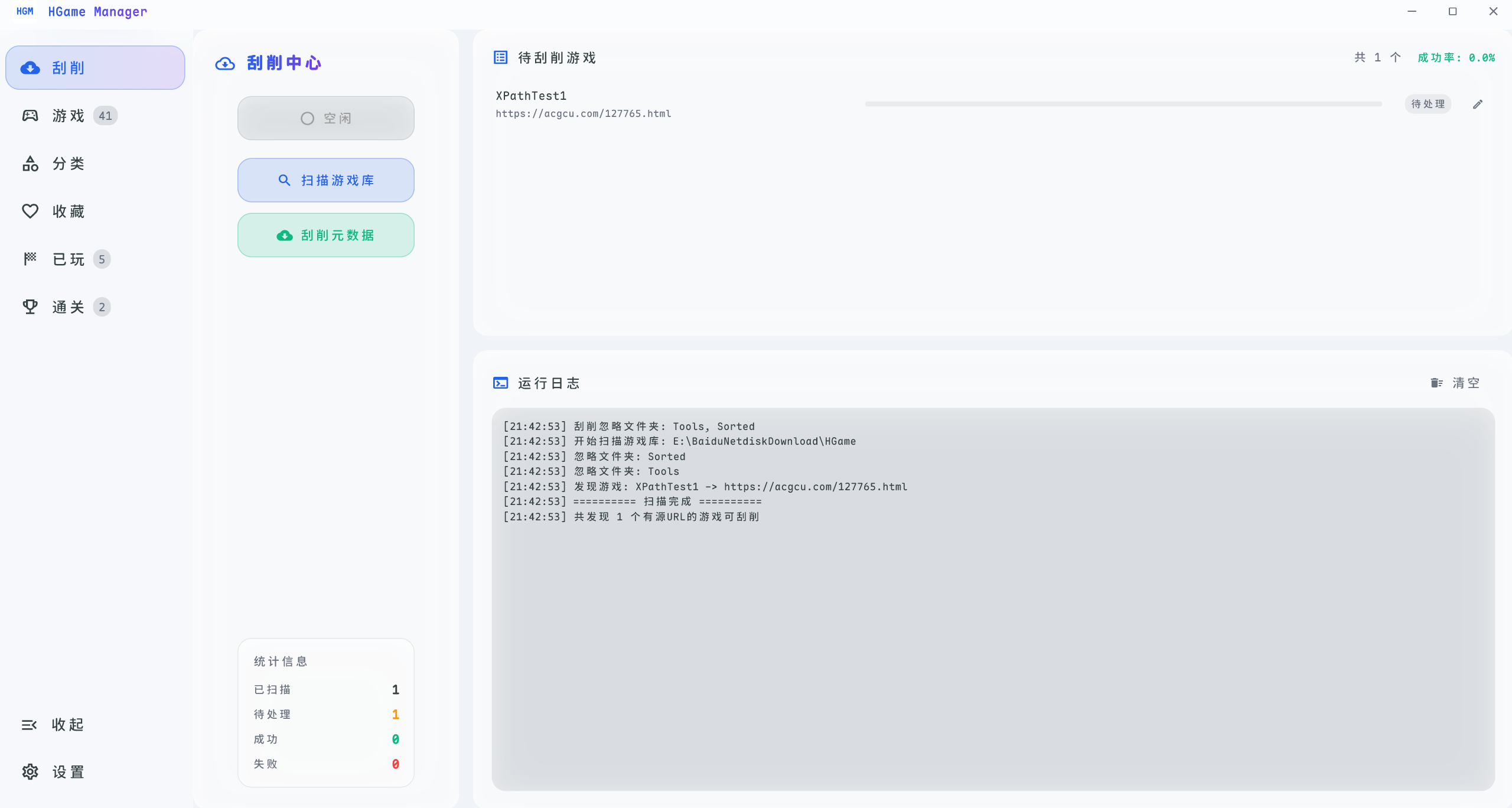Image resolution: width=1512 pixels, height=808 pixels.
Task: Click the log line 发现游戏: XPathTest1
Action: point(705,487)
